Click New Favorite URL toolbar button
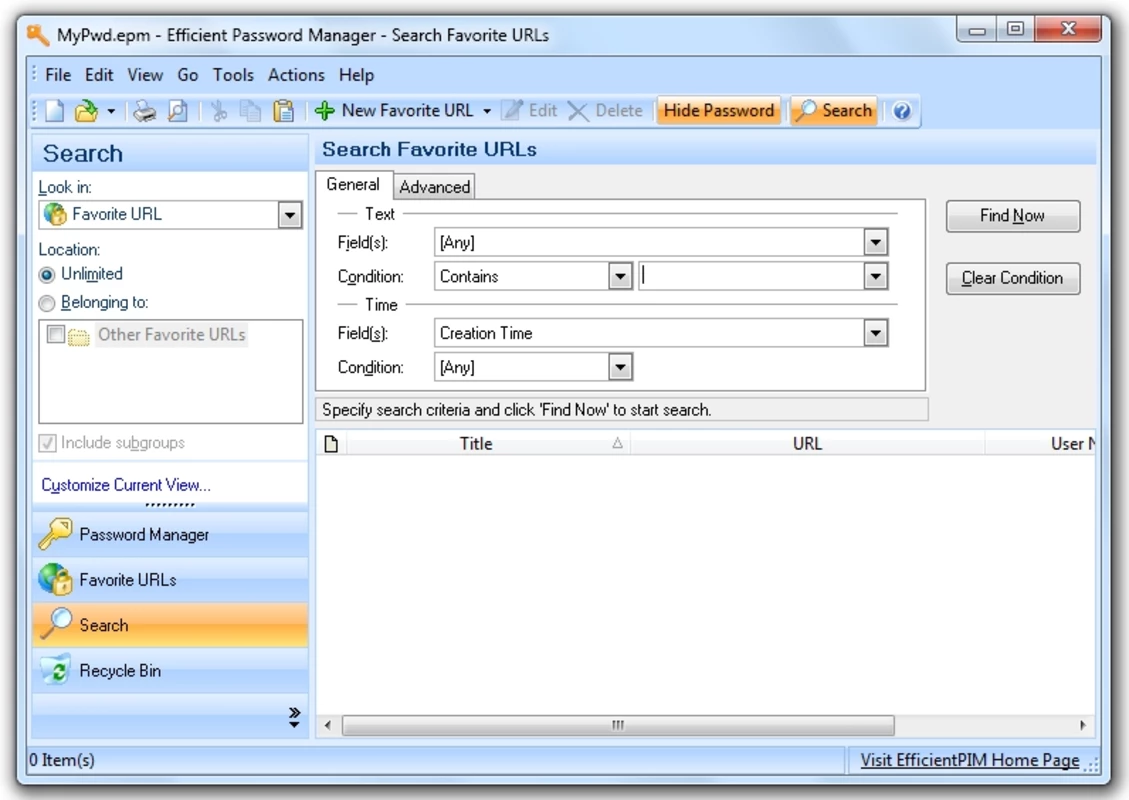 [x=395, y=111]
